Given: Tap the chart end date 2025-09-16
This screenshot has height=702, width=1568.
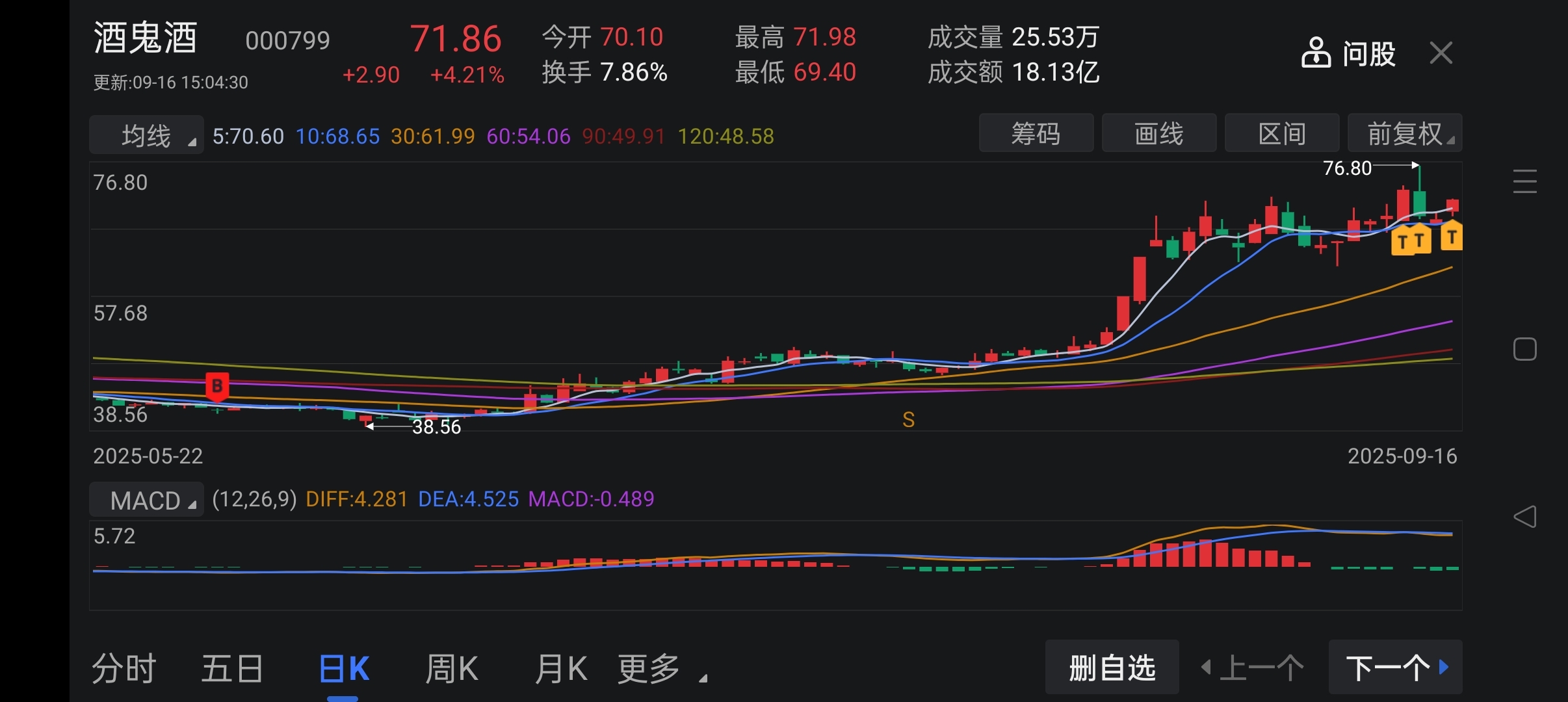Looking at the screenshot, I should point(1402,456).
